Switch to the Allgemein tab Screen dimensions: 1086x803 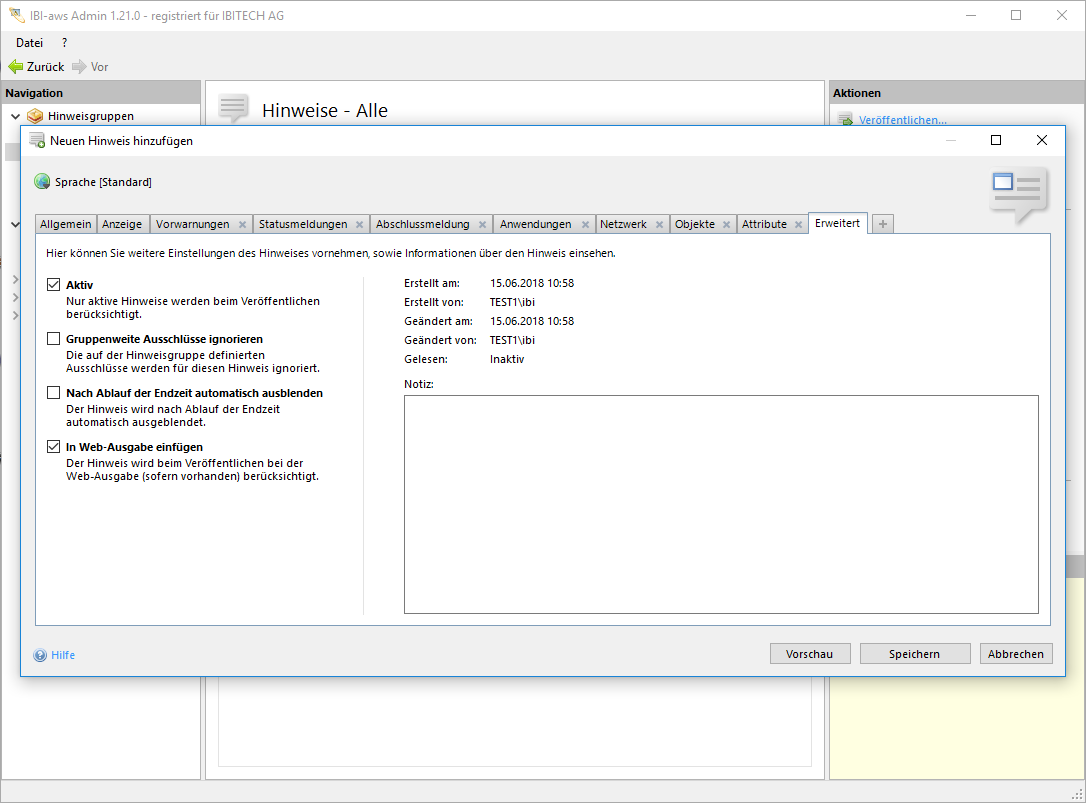(x=66, y=224)
